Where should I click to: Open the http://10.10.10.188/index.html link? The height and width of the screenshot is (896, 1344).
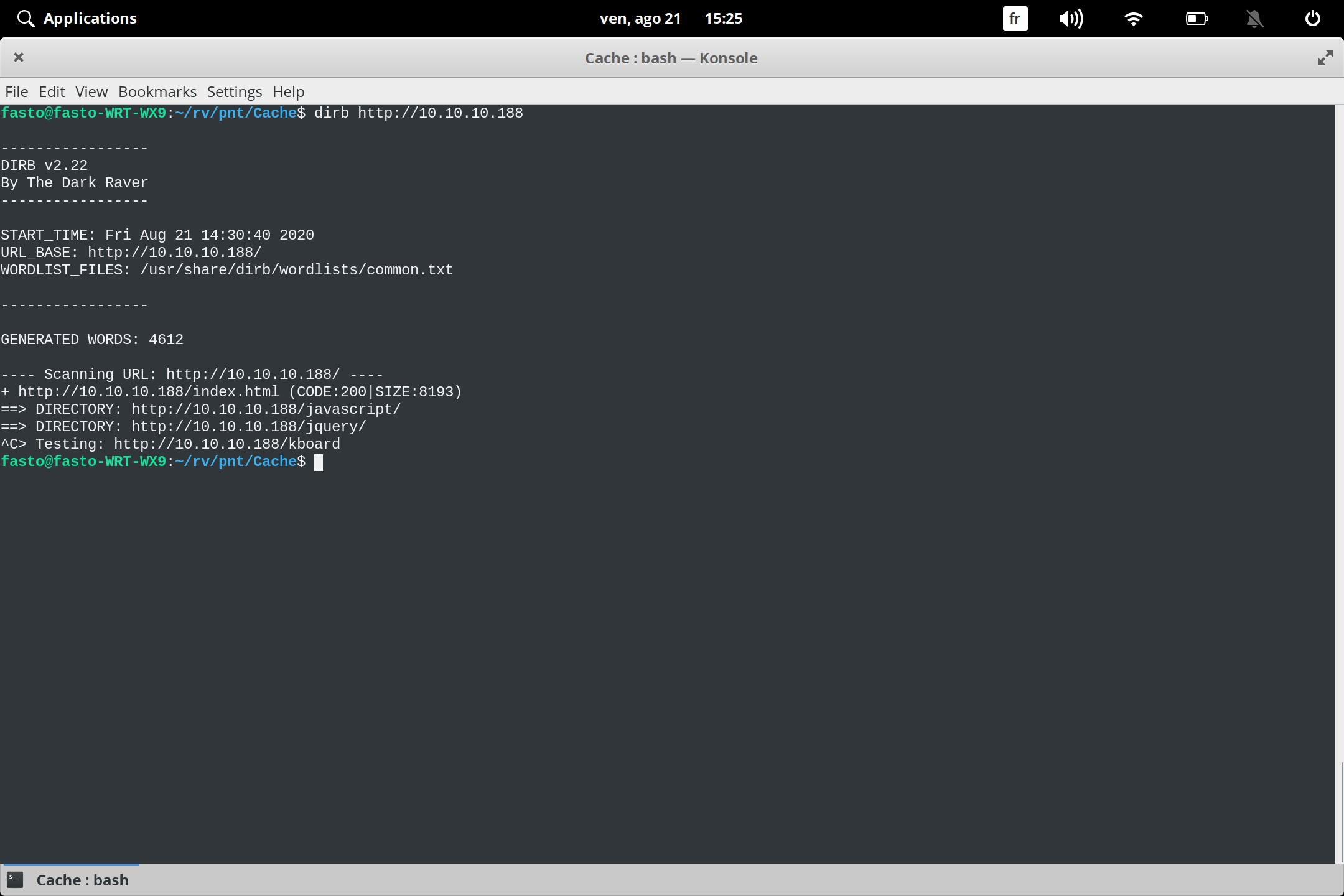click(149, 391)
